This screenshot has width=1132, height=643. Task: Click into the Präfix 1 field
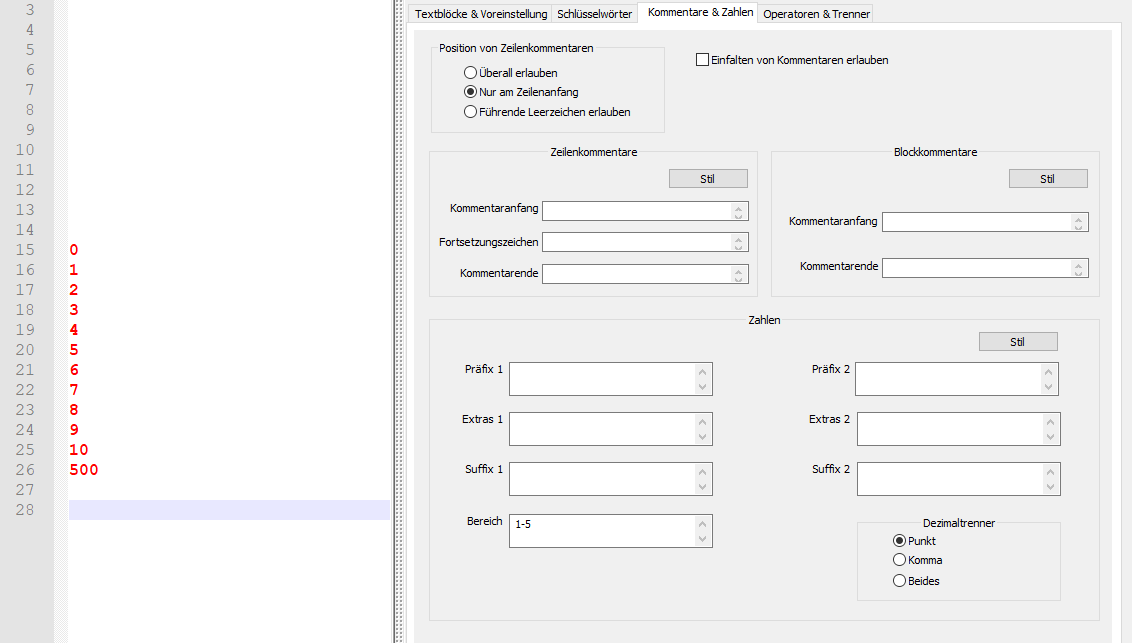click(x=610, y=379)
